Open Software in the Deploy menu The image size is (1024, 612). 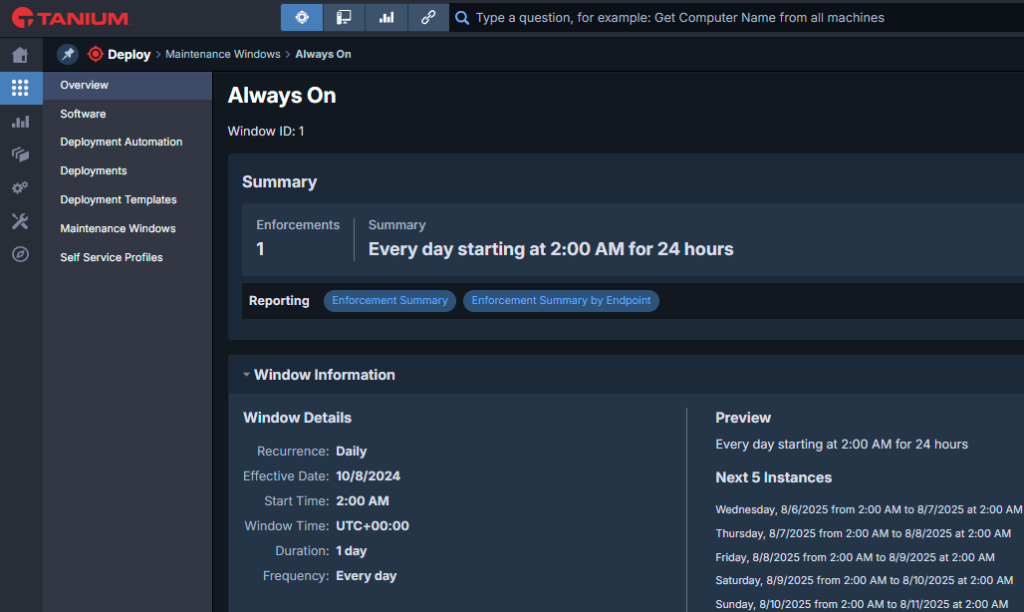83,114
